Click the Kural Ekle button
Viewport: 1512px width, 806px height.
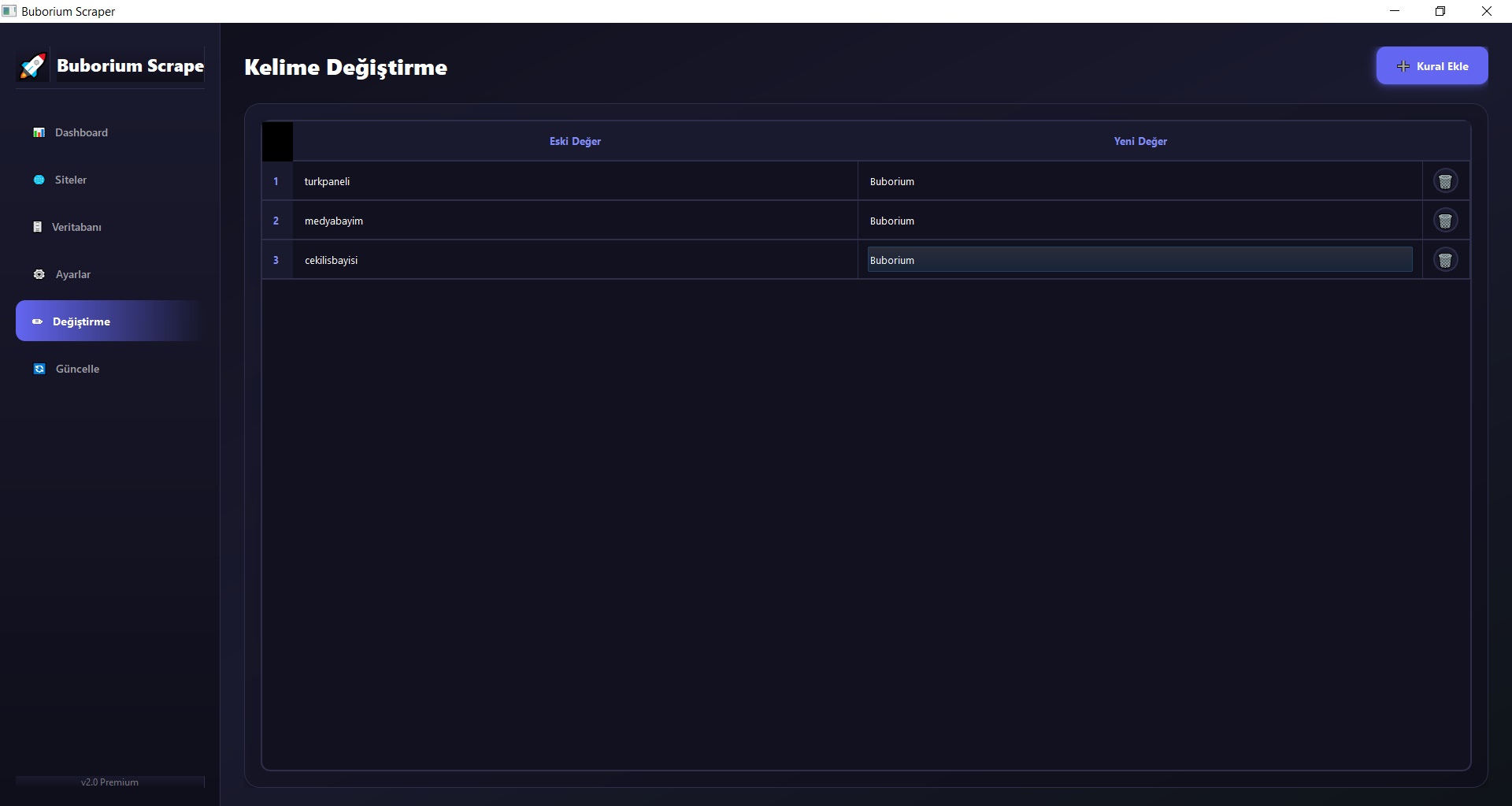pyautogui.click(x=1432, y=65)
